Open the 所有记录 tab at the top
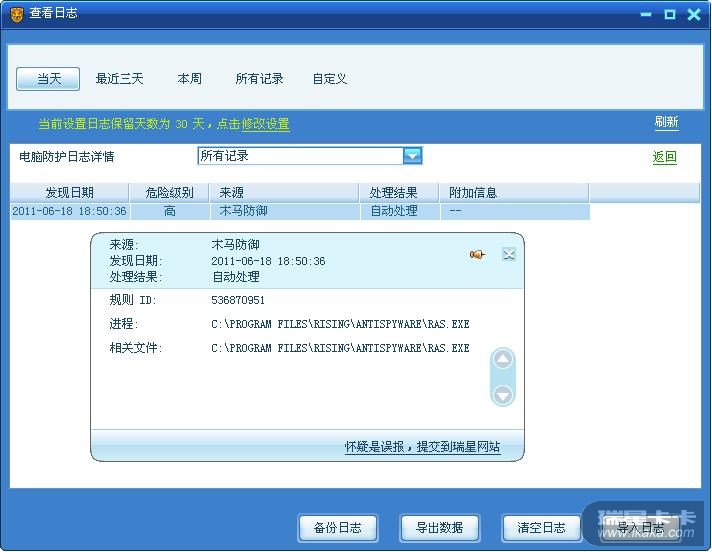The image size is (712, 552). click(x=259, y=79)
